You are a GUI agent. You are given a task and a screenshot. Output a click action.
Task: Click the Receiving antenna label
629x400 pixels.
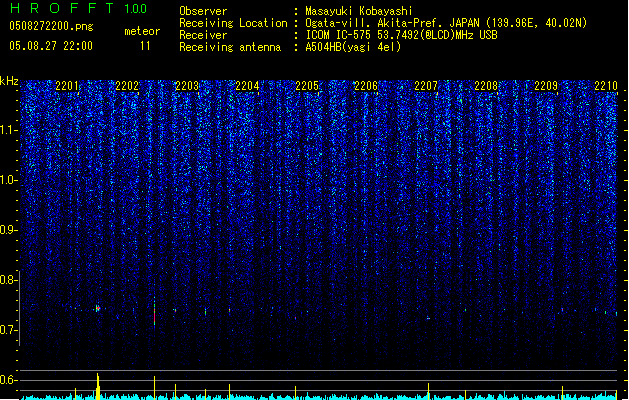click(x=230, y=47)
